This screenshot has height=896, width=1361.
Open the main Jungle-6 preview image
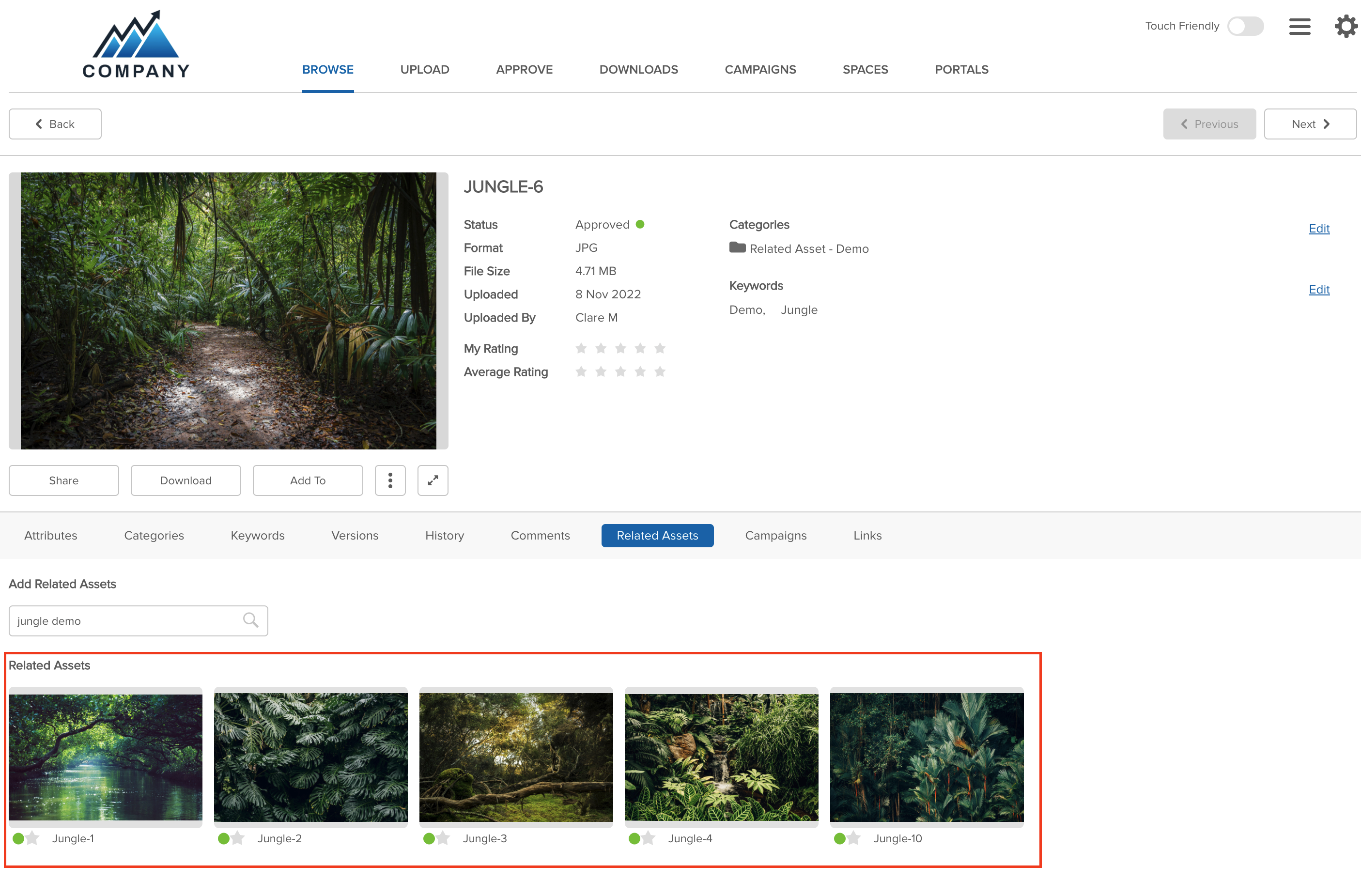[228, 310]
